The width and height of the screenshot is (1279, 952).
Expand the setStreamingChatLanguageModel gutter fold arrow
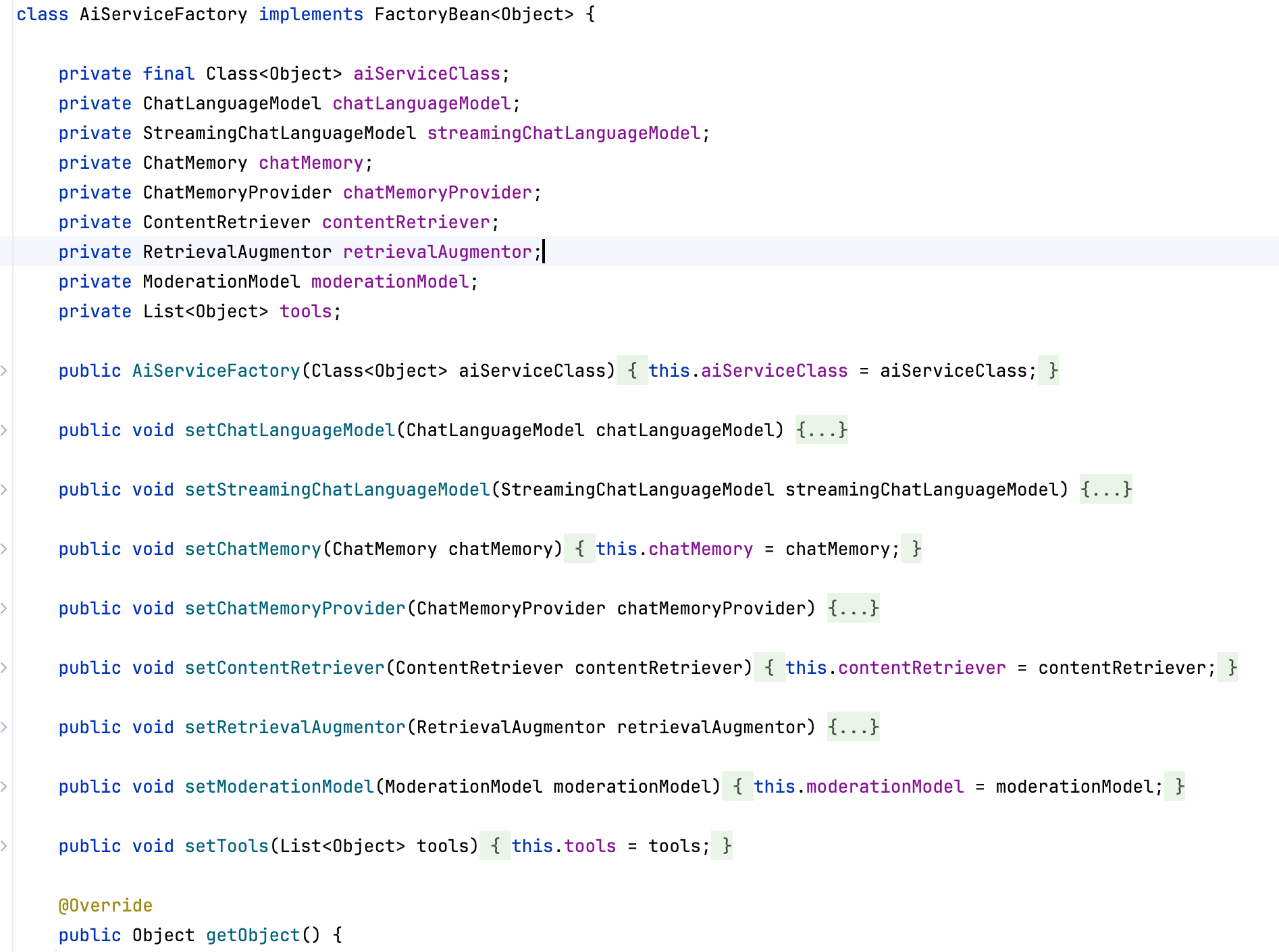click(4, 489)
